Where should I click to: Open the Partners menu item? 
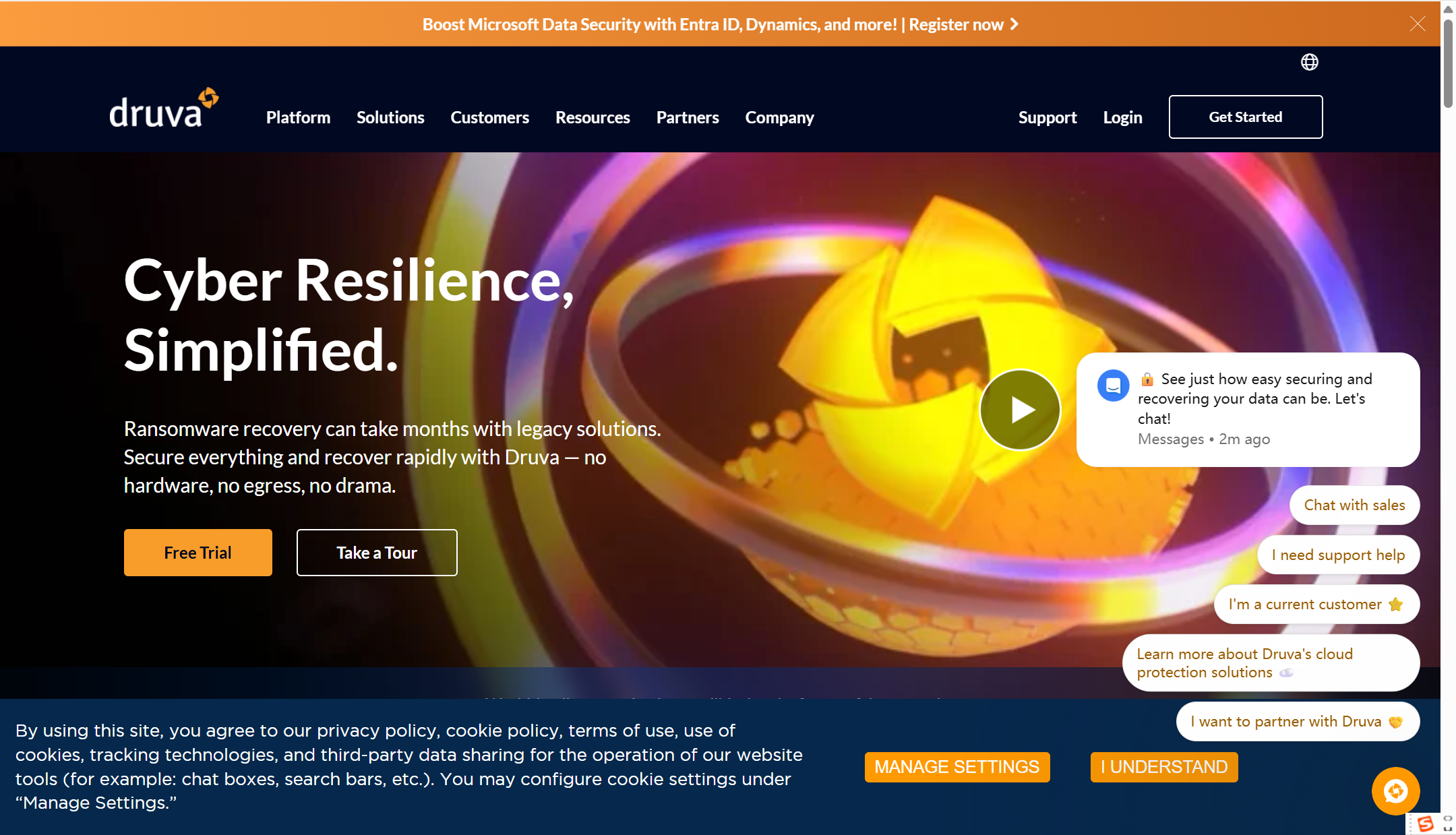point(688,117)
